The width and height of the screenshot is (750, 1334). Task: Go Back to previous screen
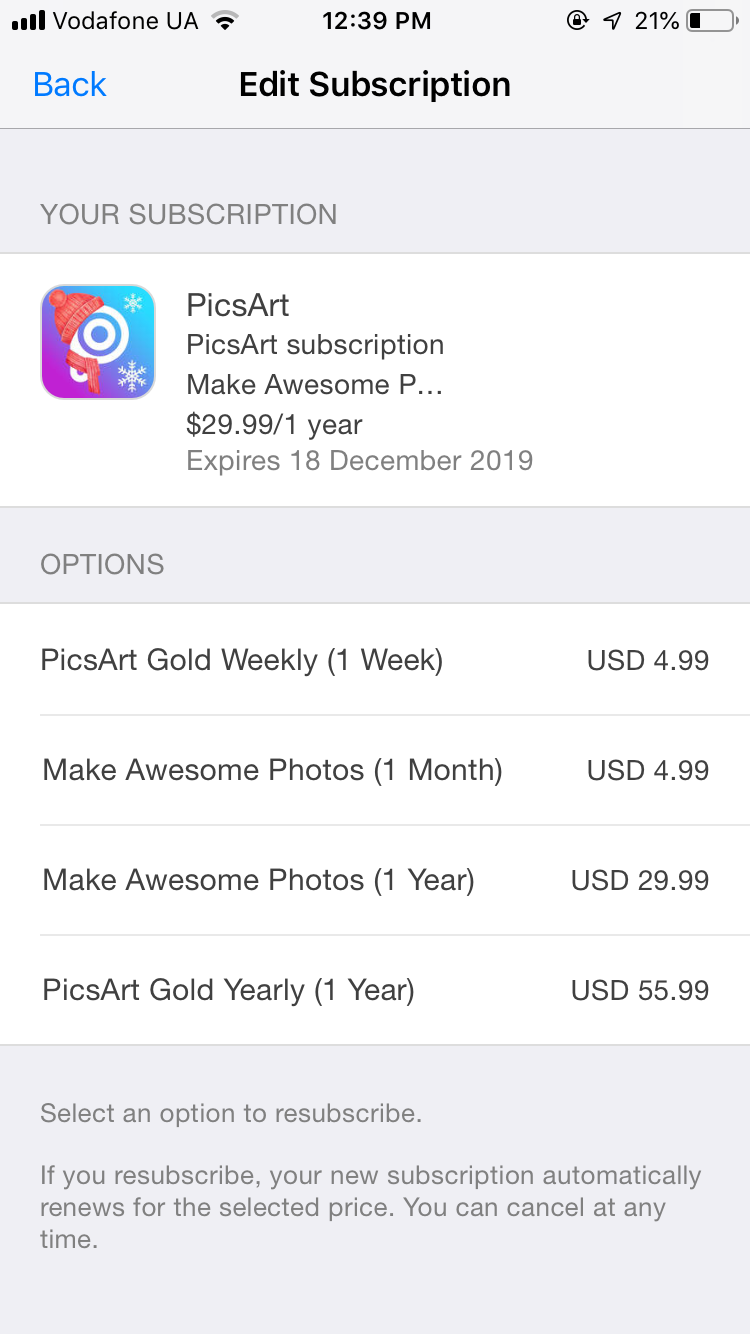[70, 85]
